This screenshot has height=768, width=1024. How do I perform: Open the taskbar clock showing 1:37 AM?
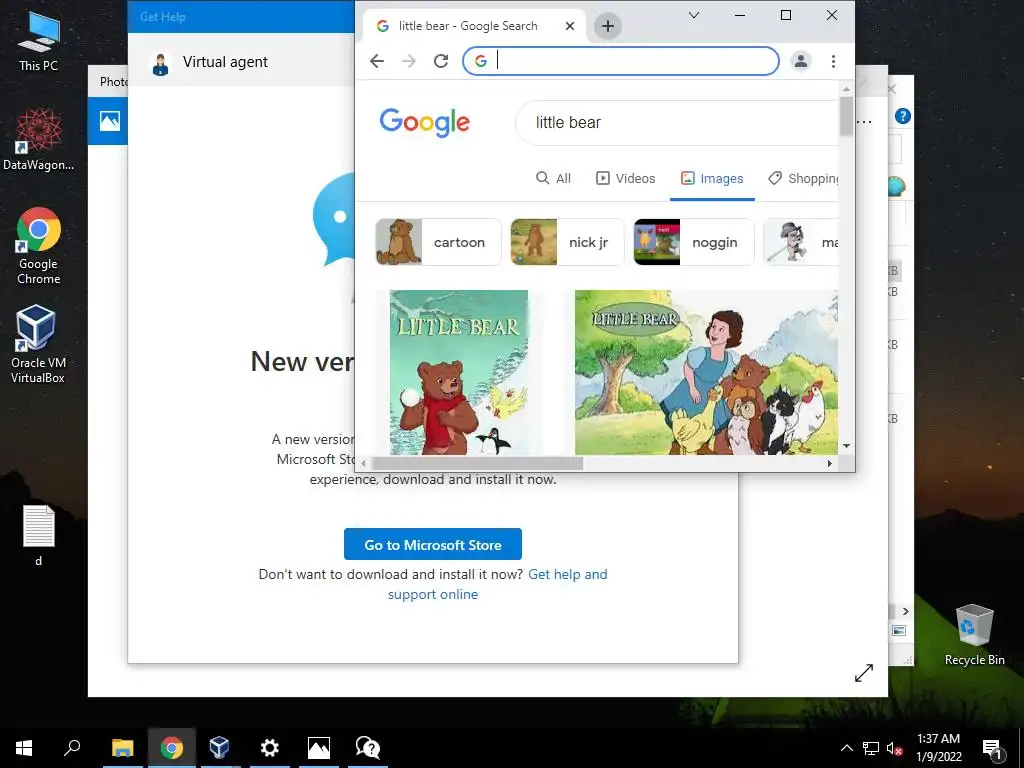pos(938,748)
